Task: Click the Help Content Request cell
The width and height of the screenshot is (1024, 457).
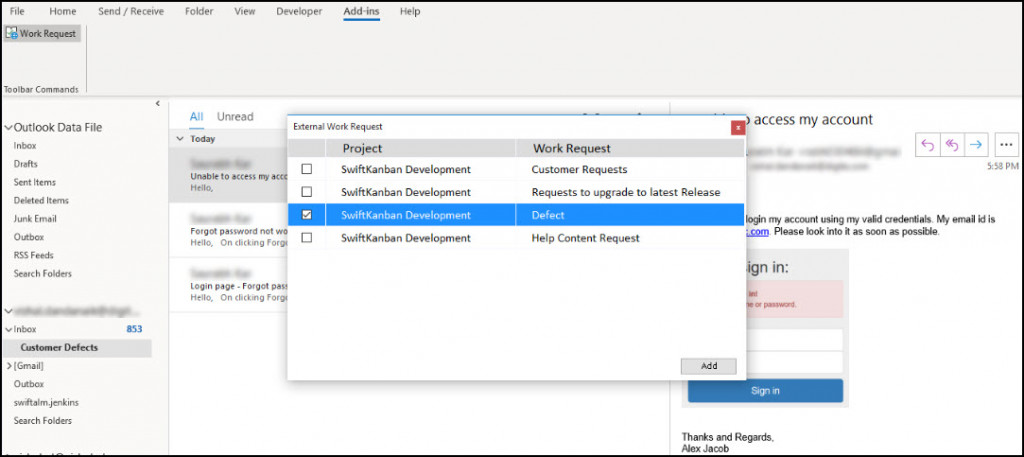Action: pyautogui.click(x=630, y=238)
